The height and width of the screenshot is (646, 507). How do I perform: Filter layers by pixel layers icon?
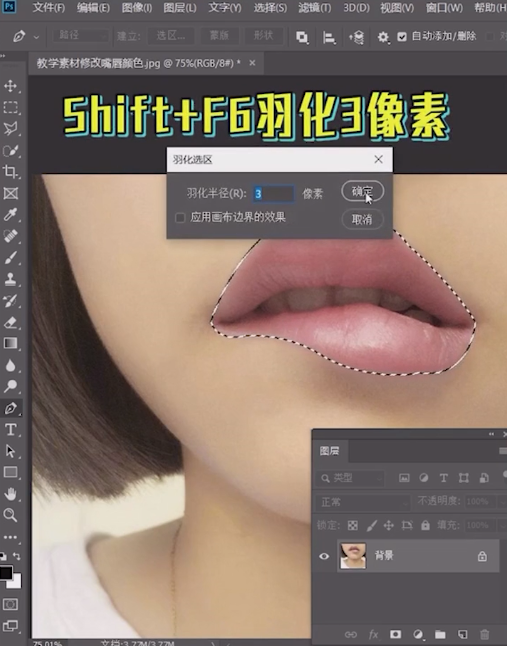(404, 478)
